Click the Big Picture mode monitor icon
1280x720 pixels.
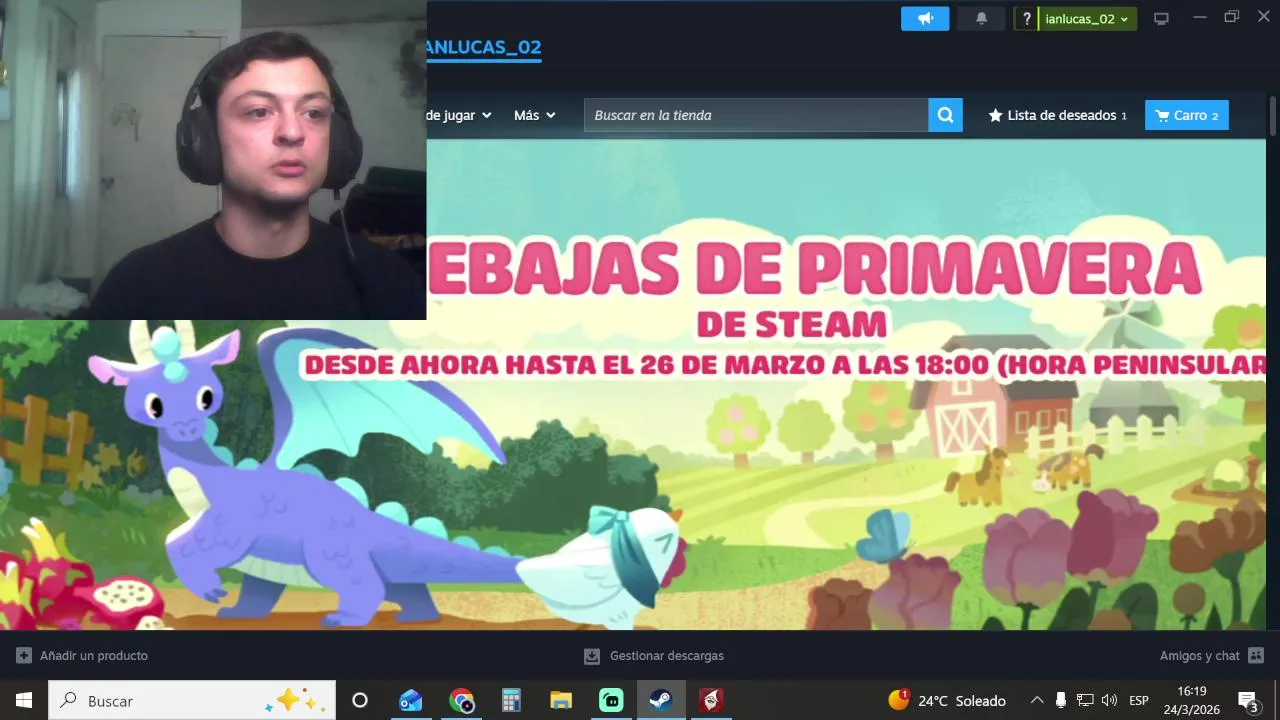pos(1161,19)
